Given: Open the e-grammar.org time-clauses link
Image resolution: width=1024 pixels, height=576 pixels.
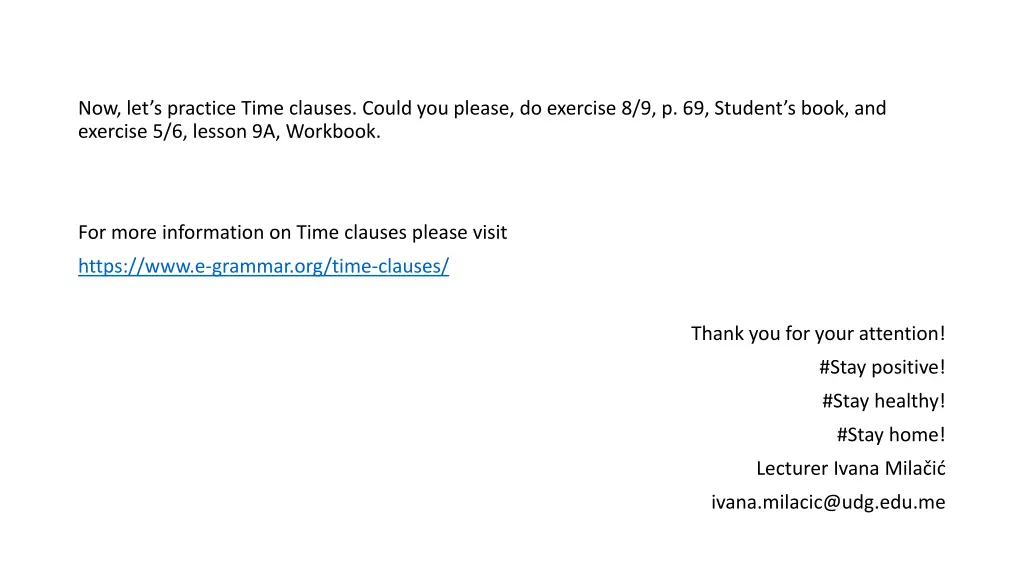Looking at the screenshot, I should pos(263,267).
